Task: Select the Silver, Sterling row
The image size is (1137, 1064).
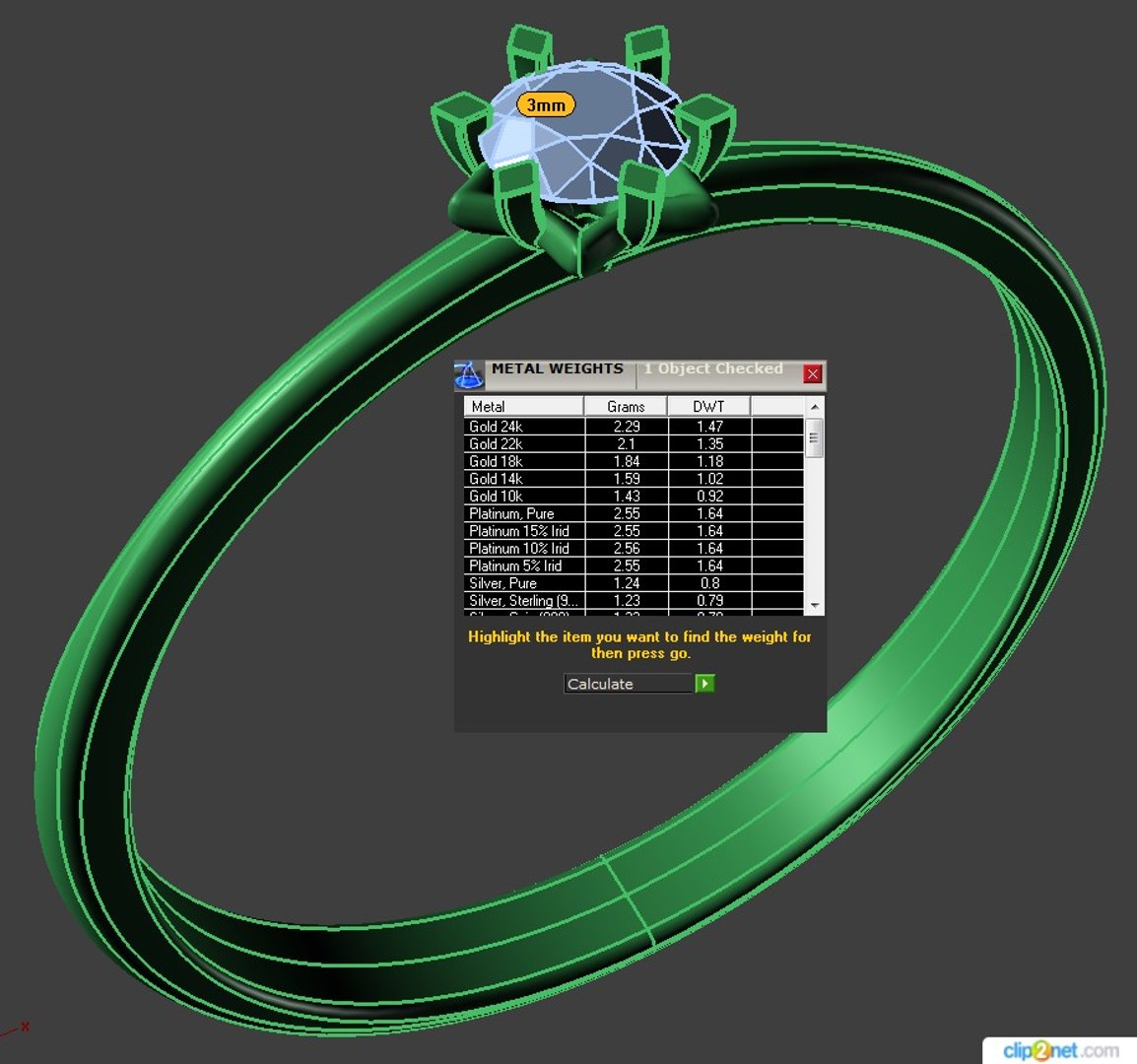Action: (x=634, y=601)
